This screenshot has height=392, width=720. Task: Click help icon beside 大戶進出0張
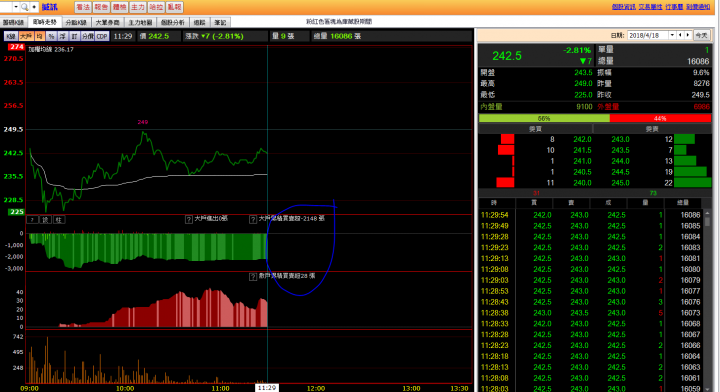(x=189, y=219)
